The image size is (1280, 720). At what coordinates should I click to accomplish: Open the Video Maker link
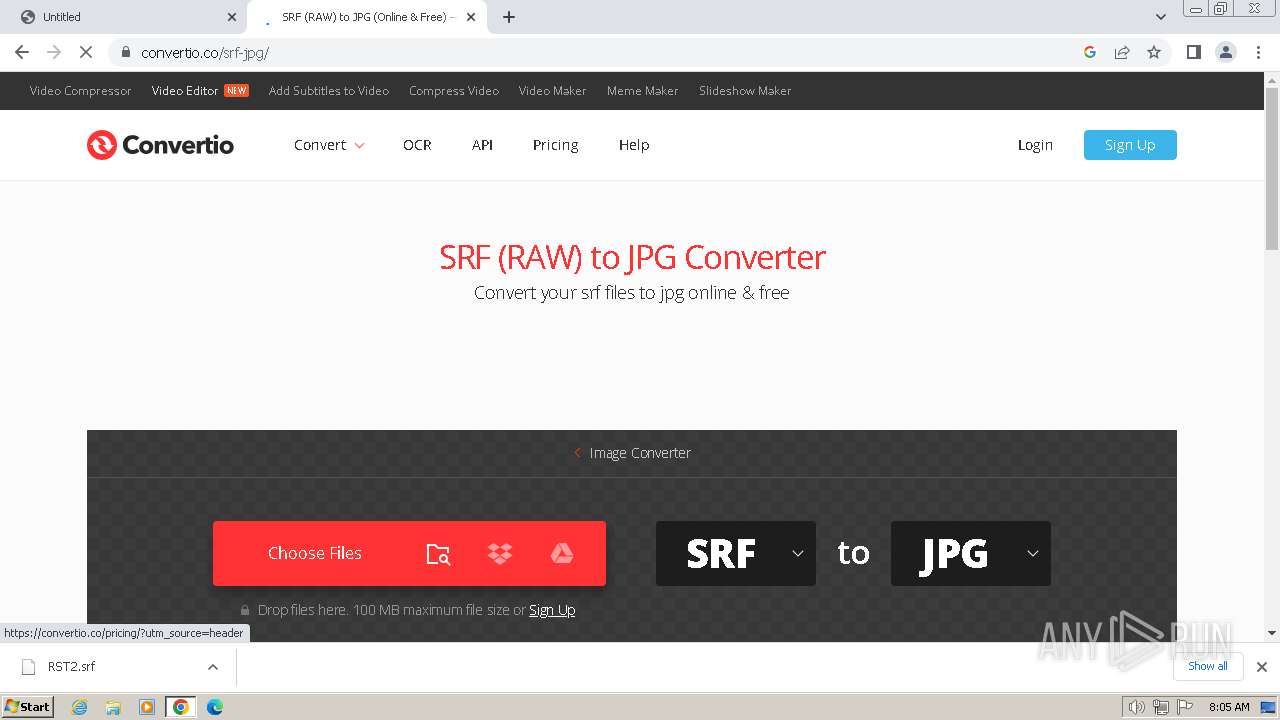pyautogui.click(x=553, y=91)
